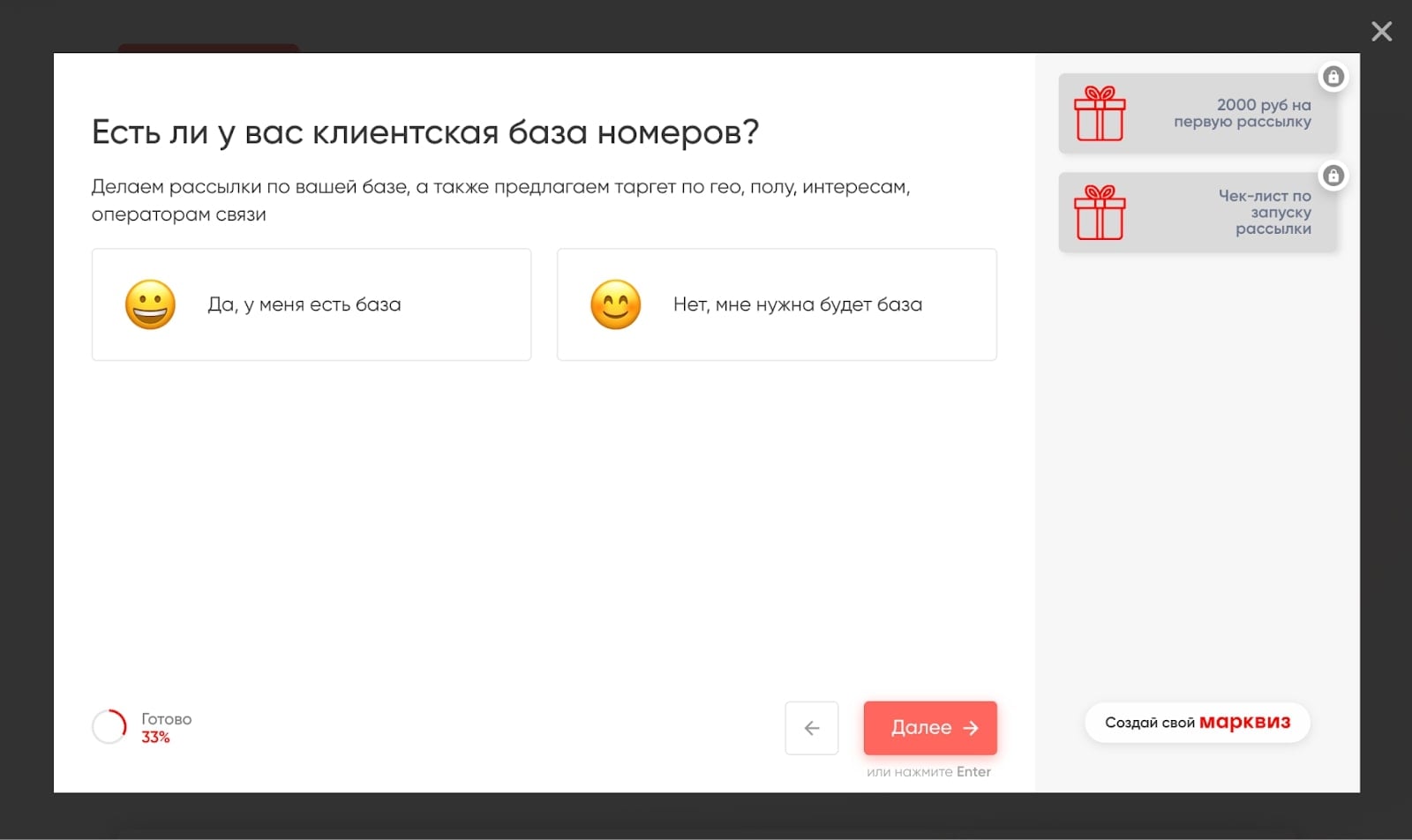Viewport: 1412px width, 840px height.
Task: Expand the '2000 руб на первую рассылку' reward card
Action: point(1198,113)
